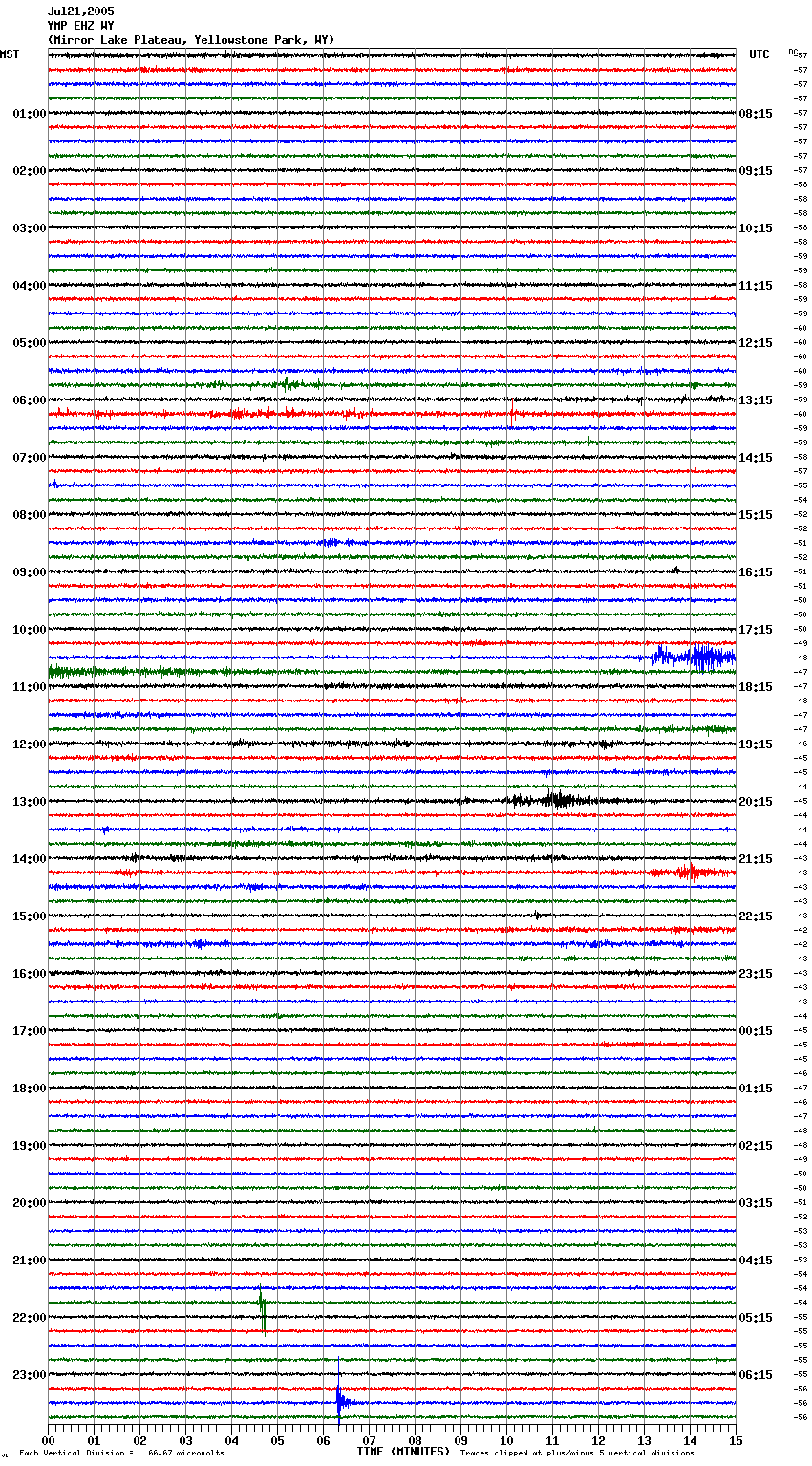
Task: Click the 03:00 MST time label
Action: tap(30, 228)
